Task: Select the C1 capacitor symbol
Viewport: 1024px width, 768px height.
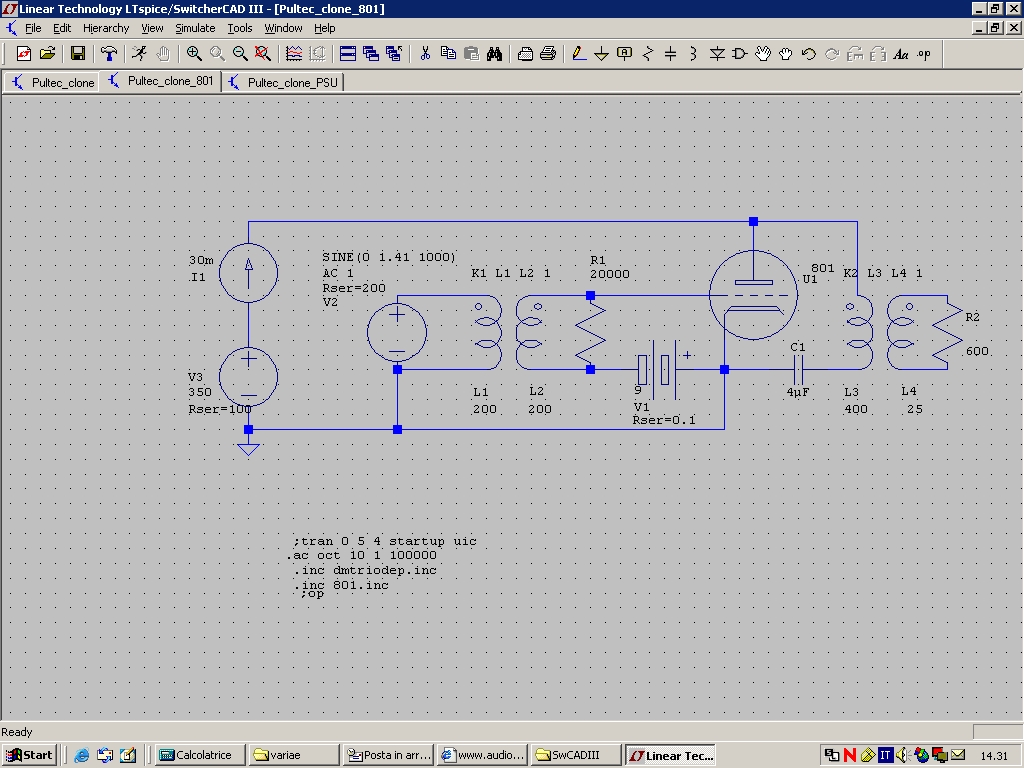Action: 798,370
